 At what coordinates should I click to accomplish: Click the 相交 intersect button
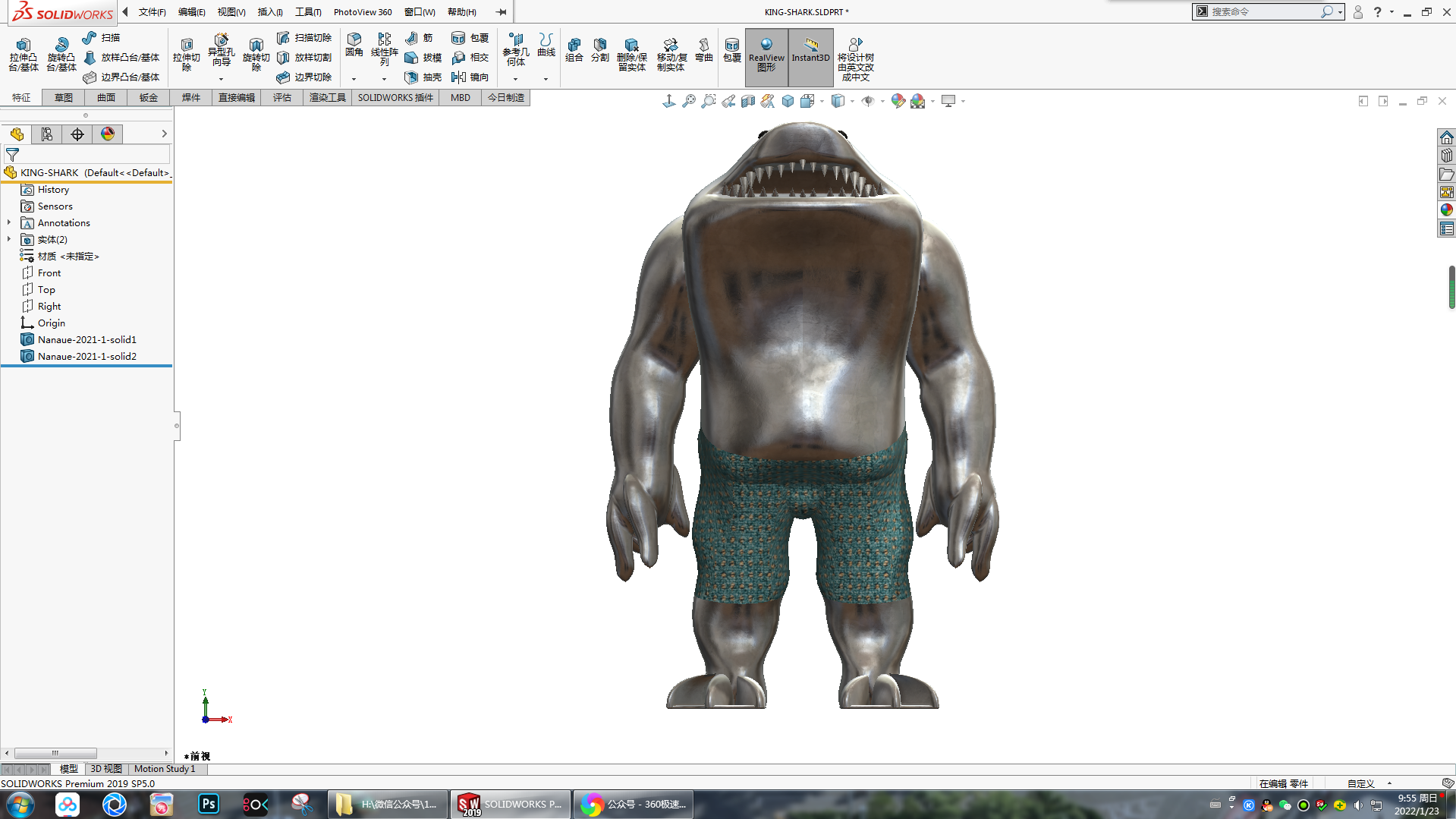tap(470, 58)
